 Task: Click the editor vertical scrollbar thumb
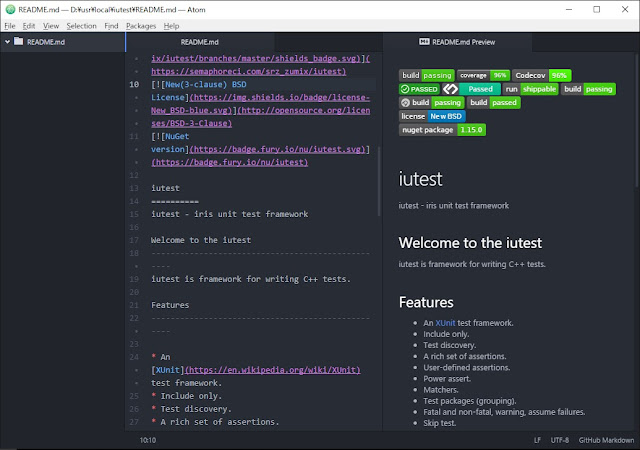(x=379, y=182)
